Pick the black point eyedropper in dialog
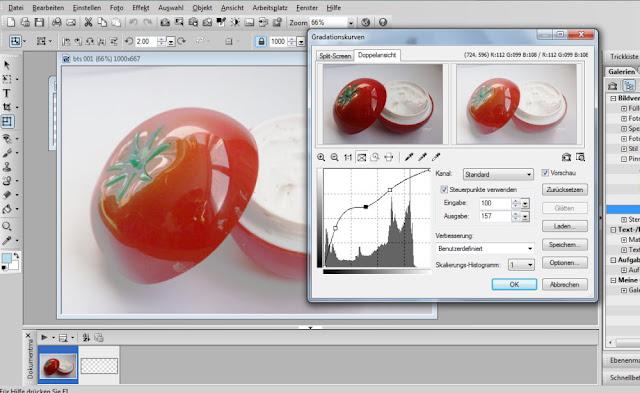 (x=409, y=157)
